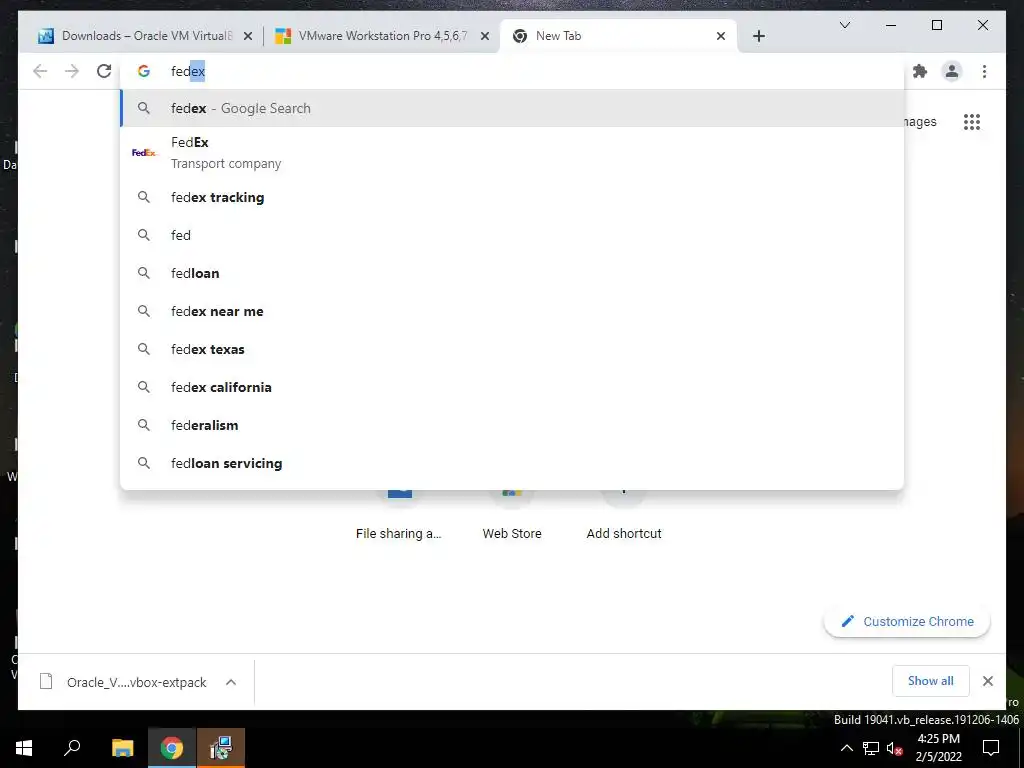Image resolution: width=1024 pixels, height=768 pixels.
Task: Open the Windows Start menu
Action: click(24, 748)
